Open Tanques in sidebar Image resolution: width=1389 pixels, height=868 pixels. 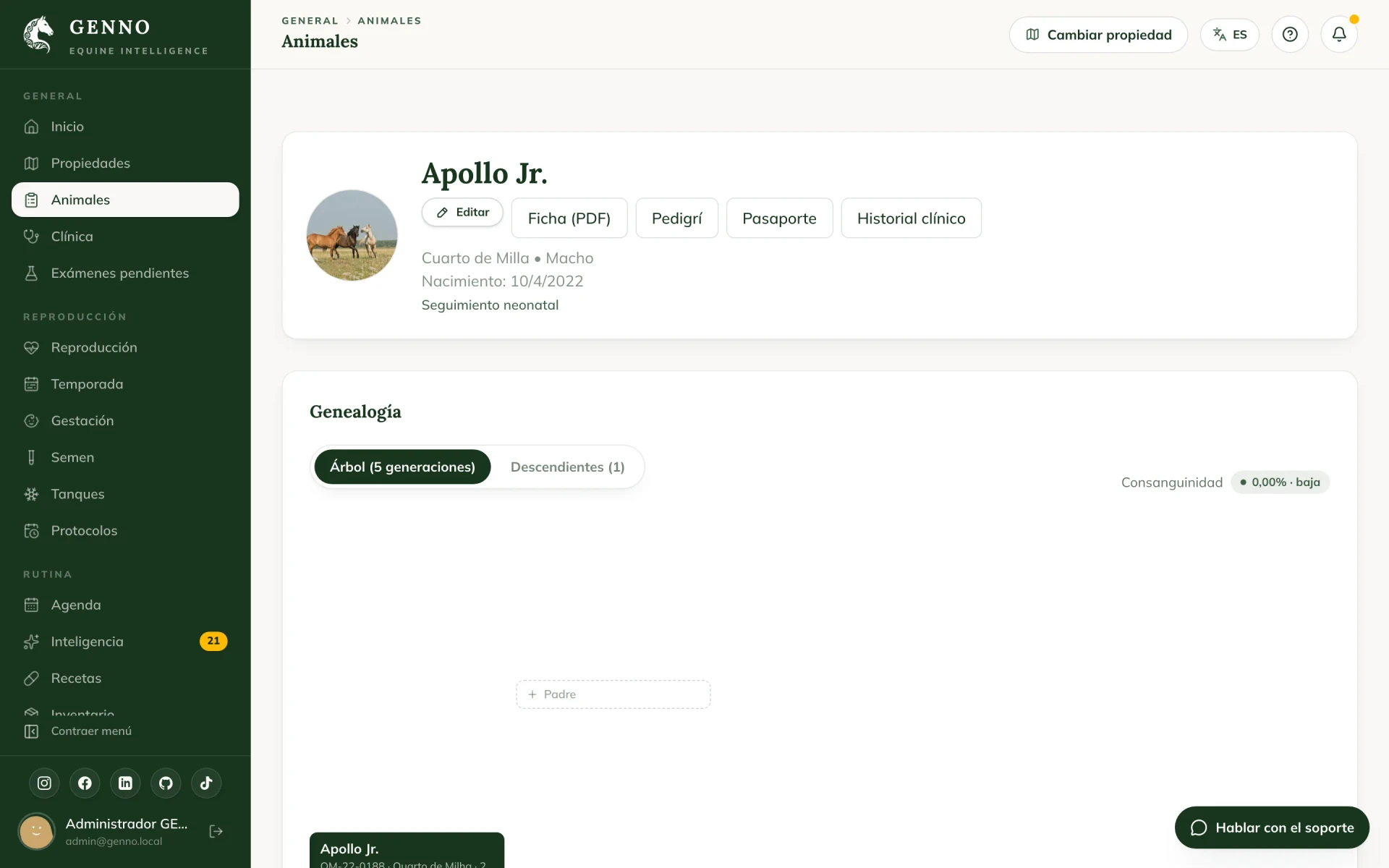[125, 494]
